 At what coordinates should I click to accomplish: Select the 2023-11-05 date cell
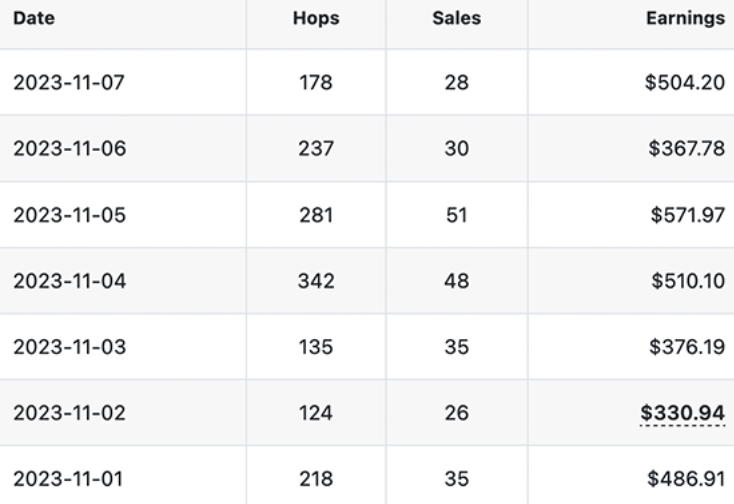tap(70, 215)
